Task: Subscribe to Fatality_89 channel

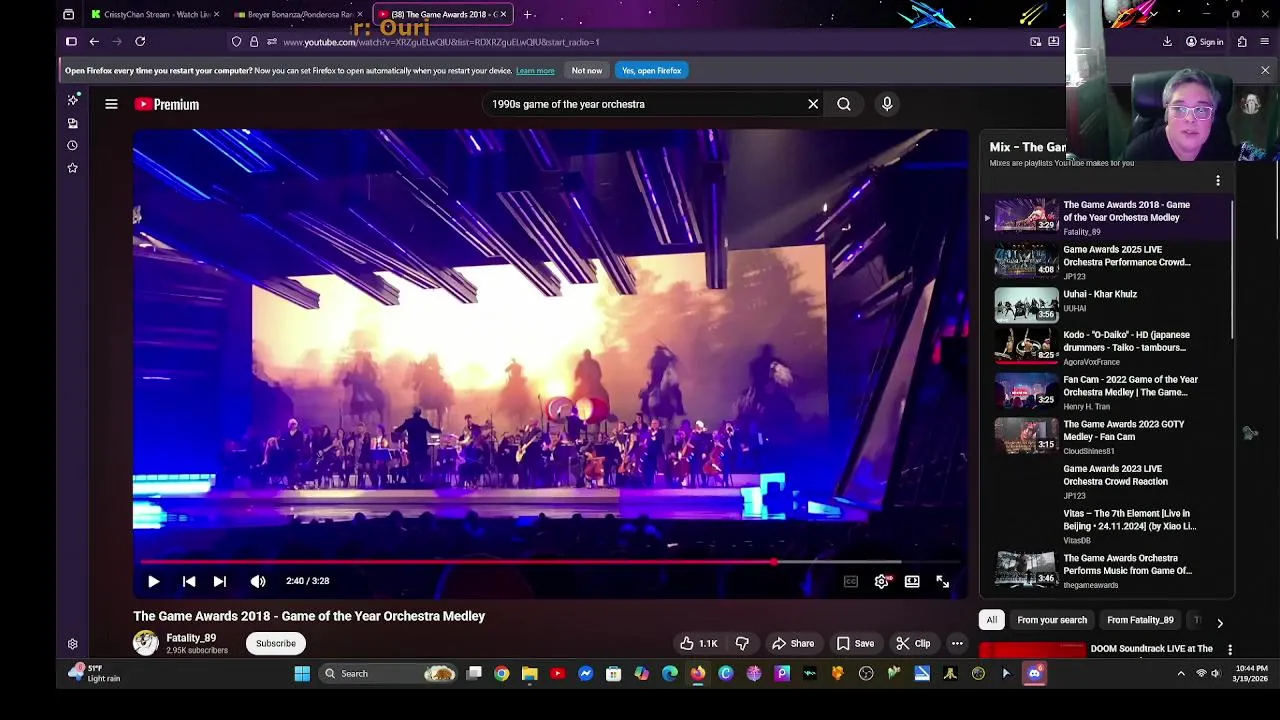Action: coord(276,644)
